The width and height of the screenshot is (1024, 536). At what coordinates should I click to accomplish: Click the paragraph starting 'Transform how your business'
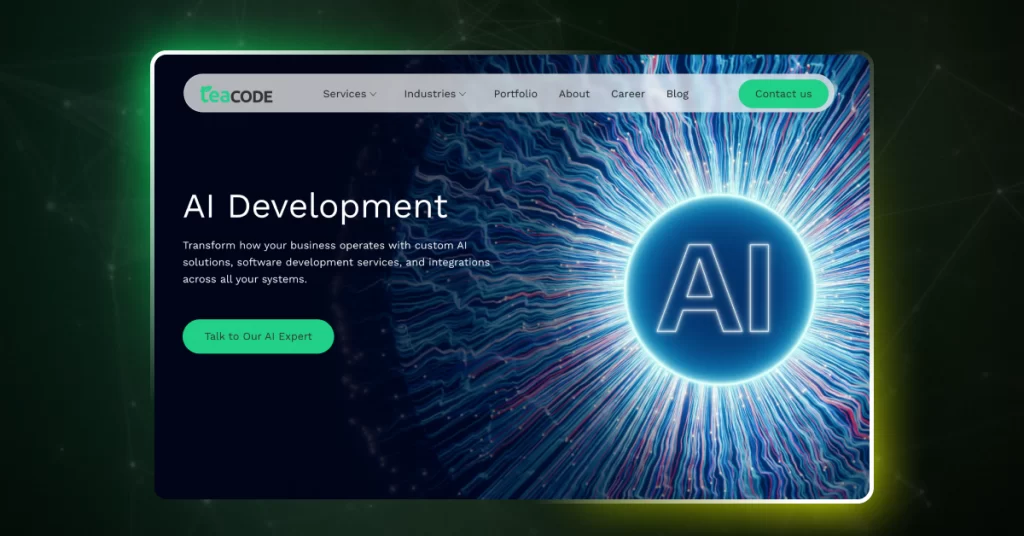pos(336,262)
